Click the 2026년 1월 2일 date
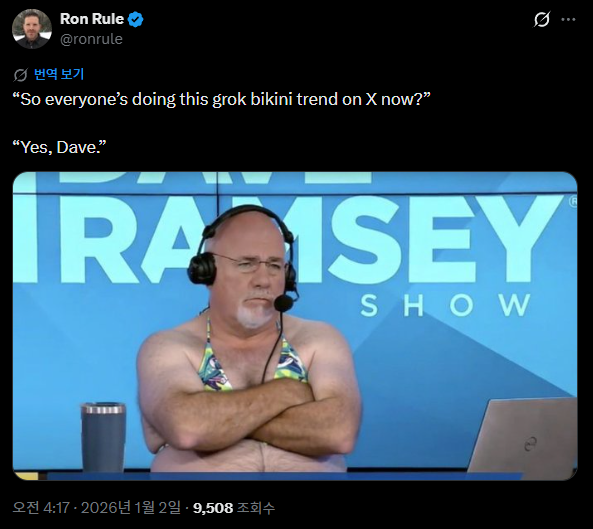 (131, 507)
